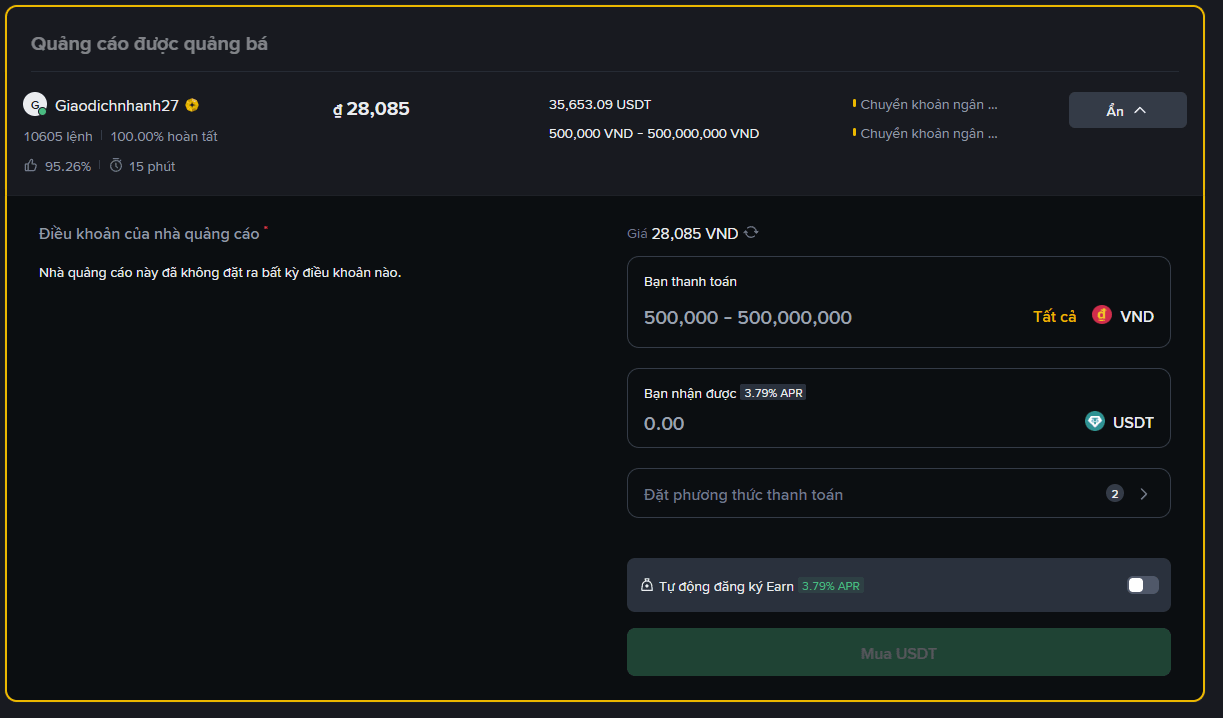The height and width of the screenshot is (718, 1223).
Task: Click the gold verified badge beside Giaodichnhanh27
Action: tap(192, 105)
